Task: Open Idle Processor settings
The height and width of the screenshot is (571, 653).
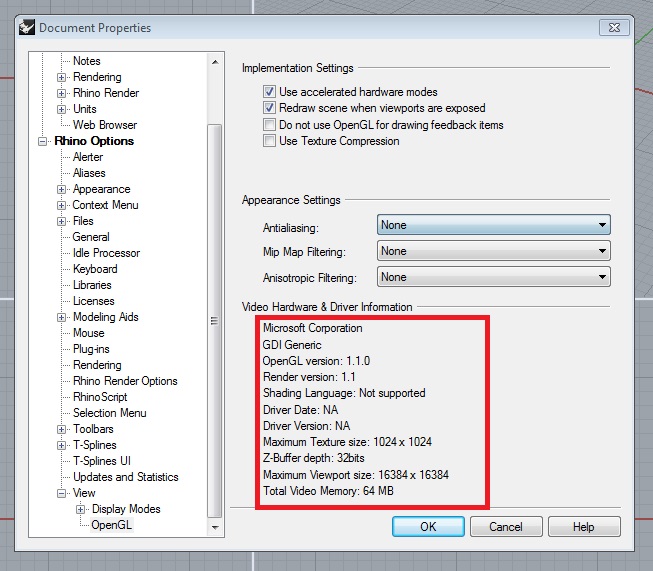Action: [x=106, y=253]
